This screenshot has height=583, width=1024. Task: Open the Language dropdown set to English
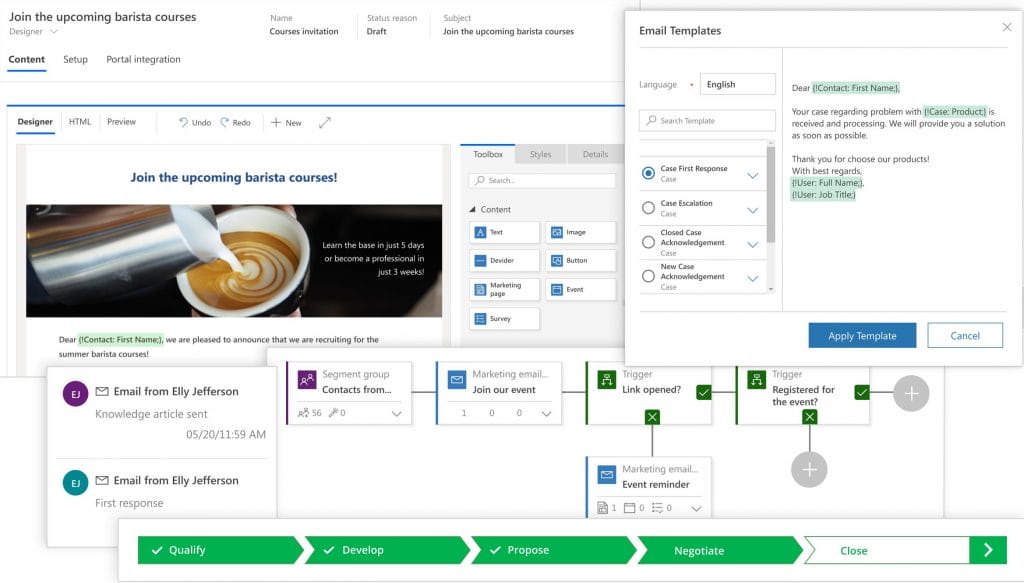tap(738, 84)
